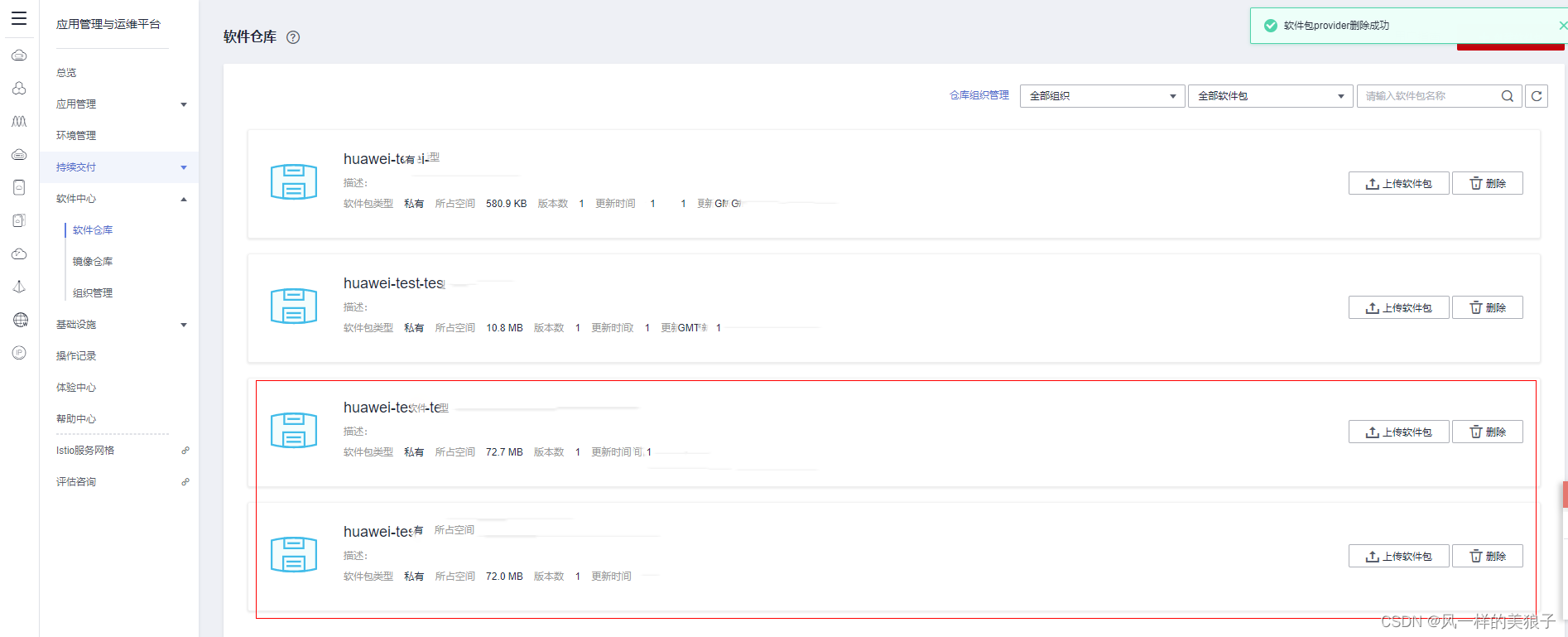
Task: Open the 全部软件包 dropdown
Action: [x=1271, y=96]
